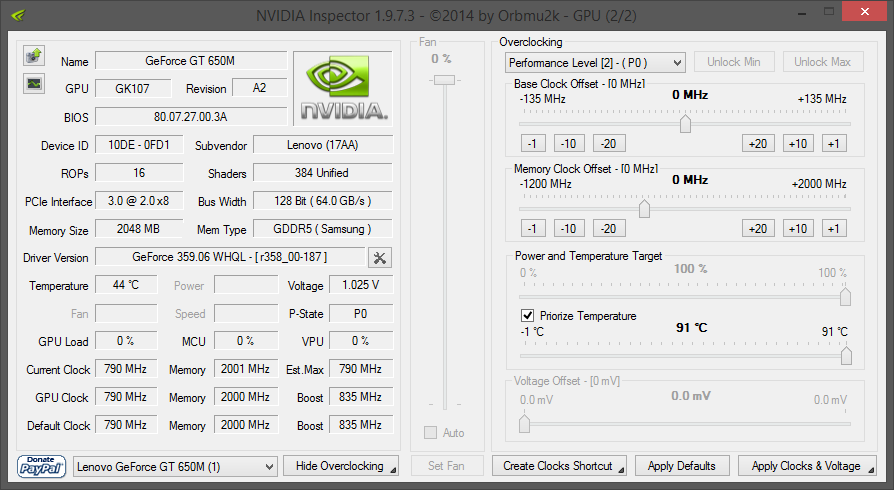Click -20 under Base Clock Offset
The width and height of the screenshot is (894, 490).
pos(609,144)
